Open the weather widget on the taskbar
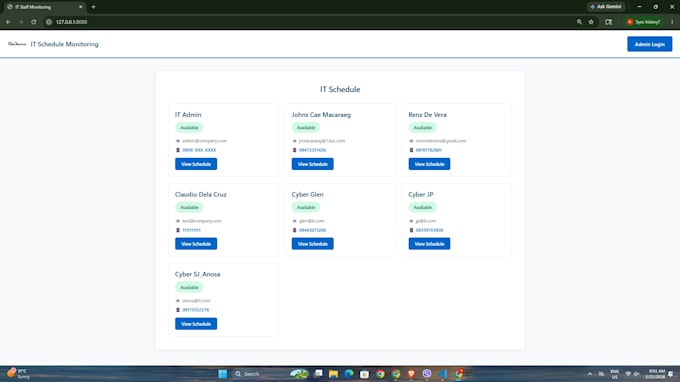680x382 pixels. (18, 374)
